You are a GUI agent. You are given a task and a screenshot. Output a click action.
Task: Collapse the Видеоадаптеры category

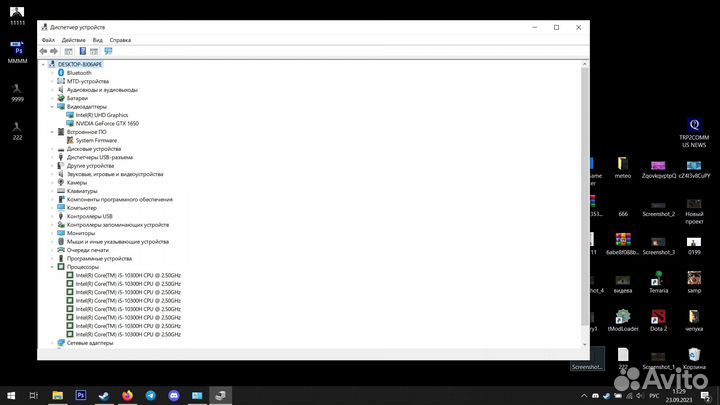coord(52,107)
